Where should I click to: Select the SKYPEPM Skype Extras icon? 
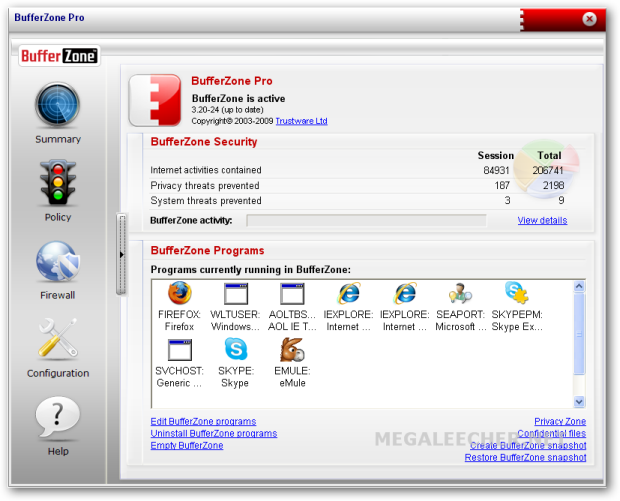point(516,293)
